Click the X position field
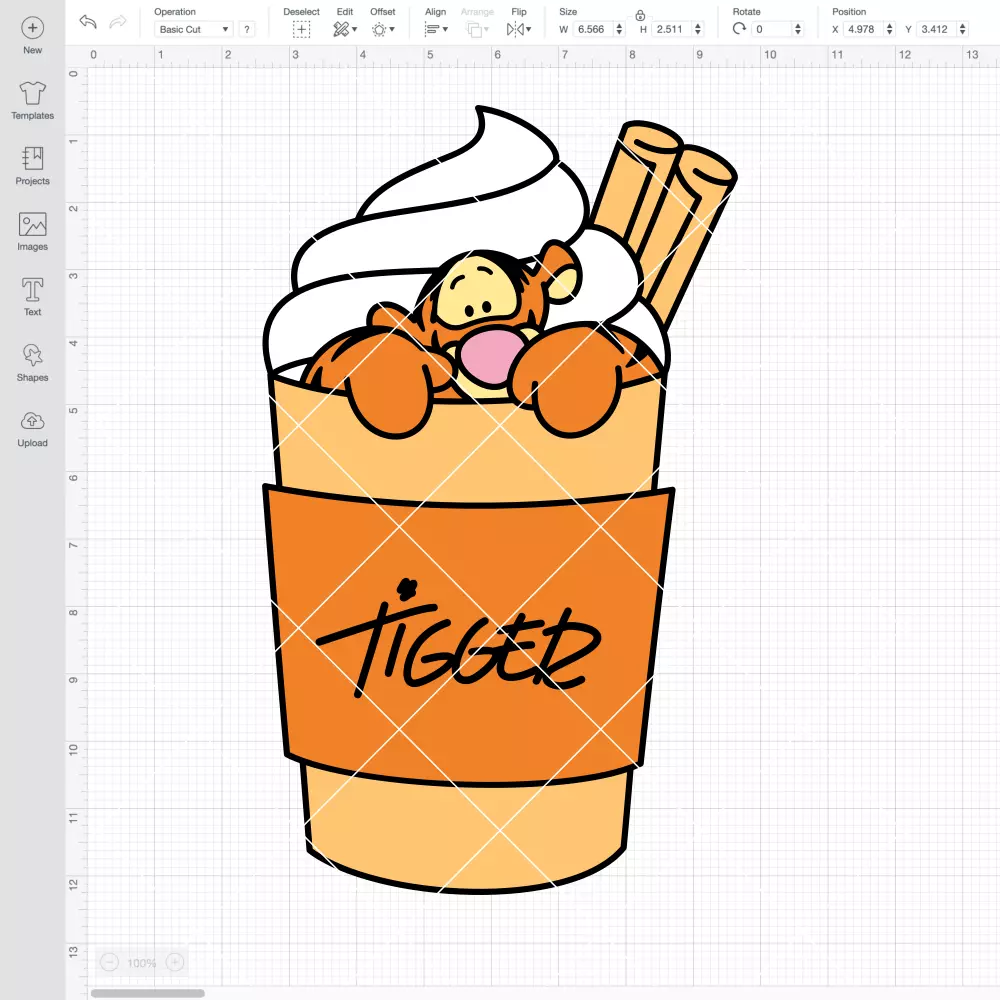The width and height of the screenshot is (1000, 1000). point(863,29)
